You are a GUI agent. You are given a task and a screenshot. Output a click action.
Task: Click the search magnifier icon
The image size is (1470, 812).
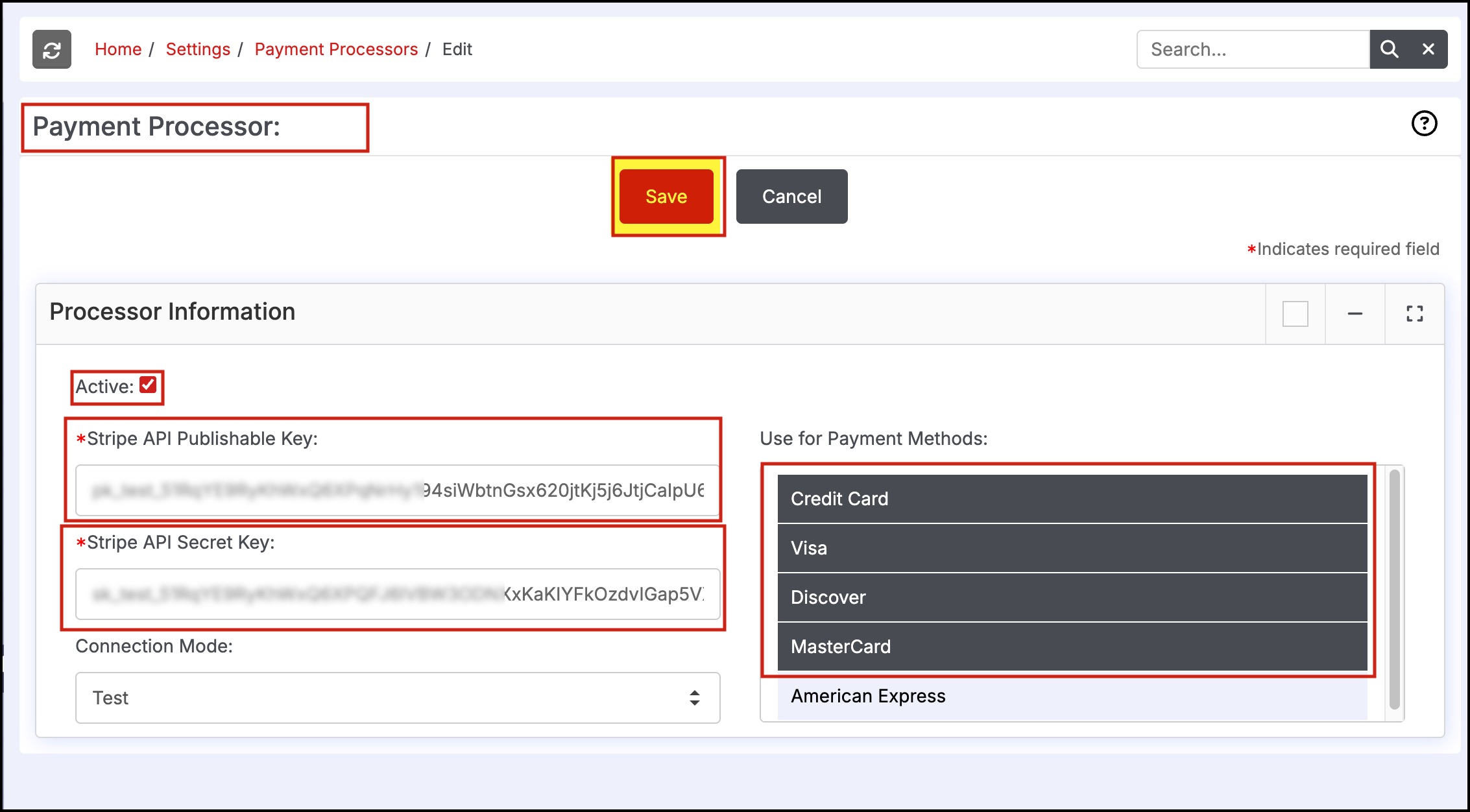[1389, 49]
